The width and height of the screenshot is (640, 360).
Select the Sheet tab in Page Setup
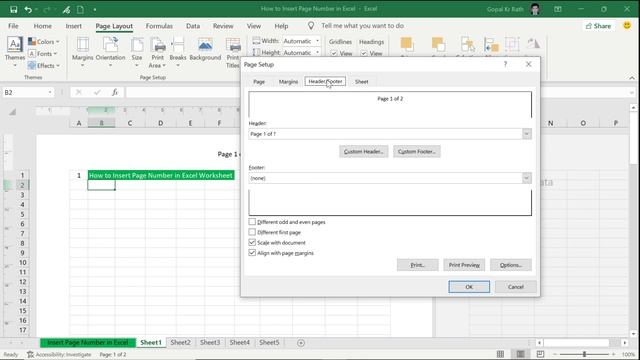[x=361, y=82]
